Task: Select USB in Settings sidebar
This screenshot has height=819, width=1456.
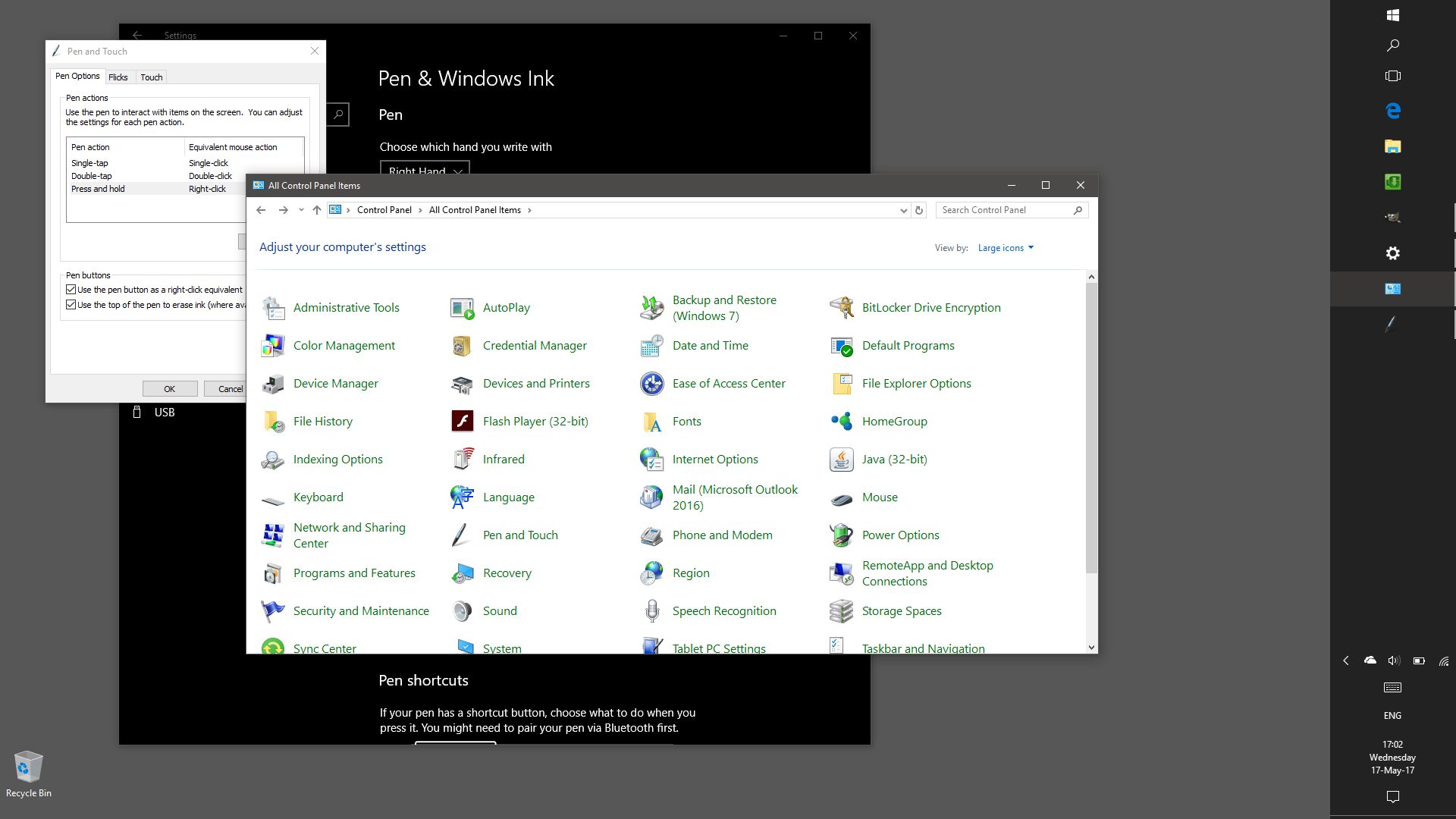Action: tap(165, 413)
